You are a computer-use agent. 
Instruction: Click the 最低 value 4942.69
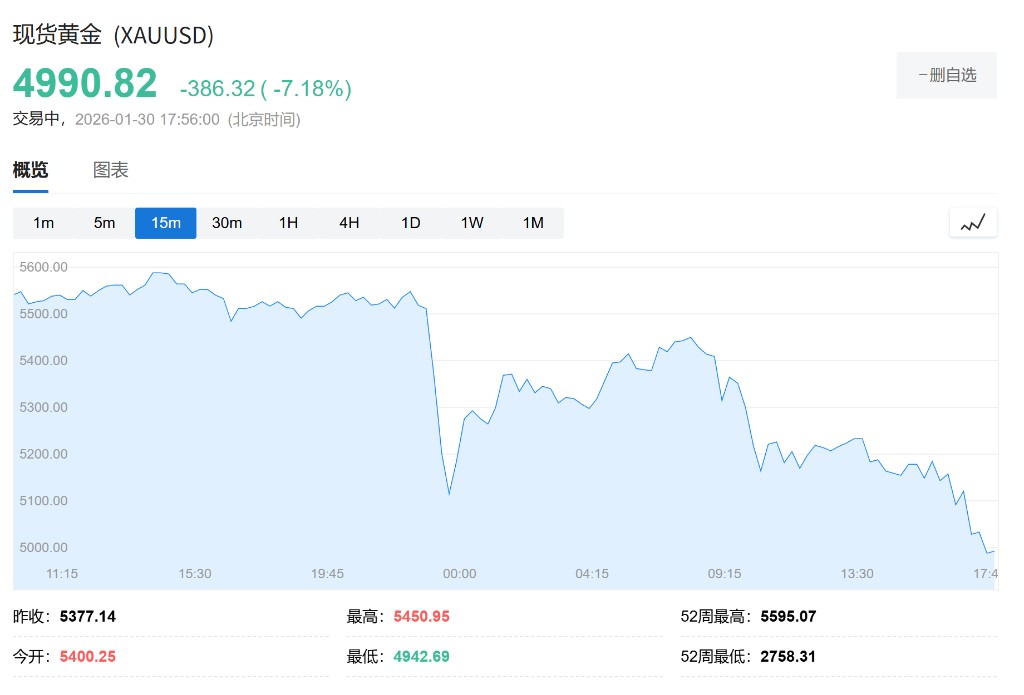pos(421,656)
